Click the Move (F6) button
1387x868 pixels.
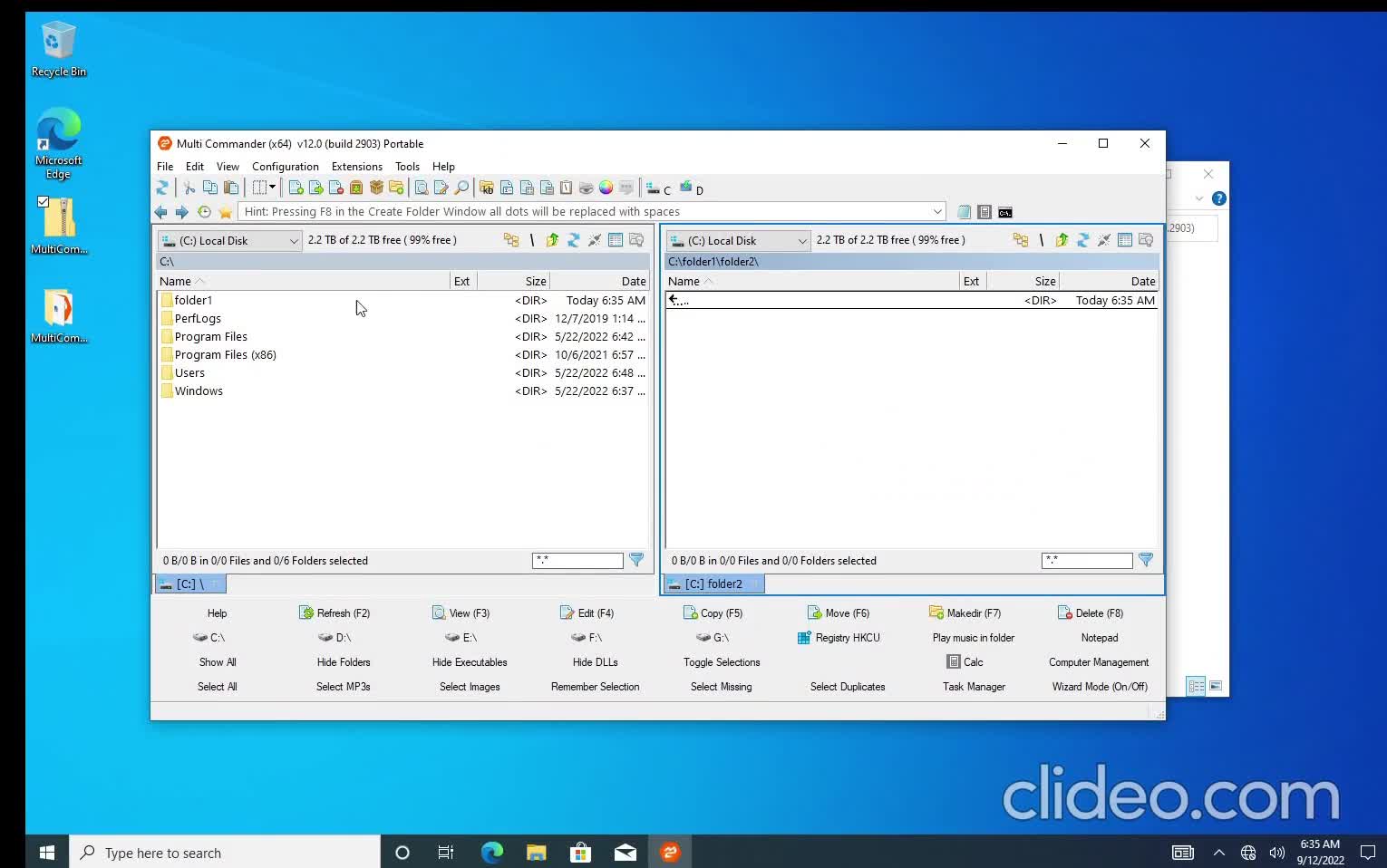tap(839, 613)
